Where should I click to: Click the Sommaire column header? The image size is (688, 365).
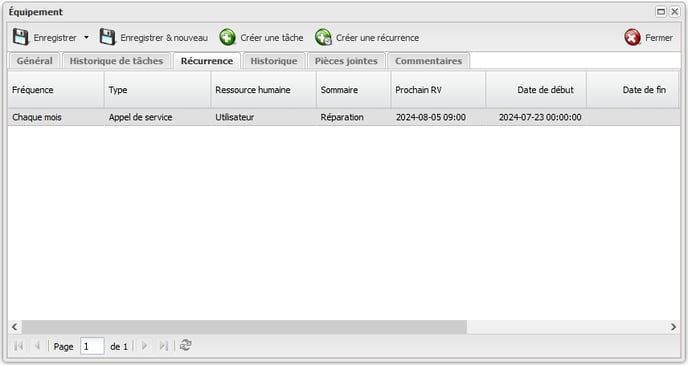tap(353, 89)
